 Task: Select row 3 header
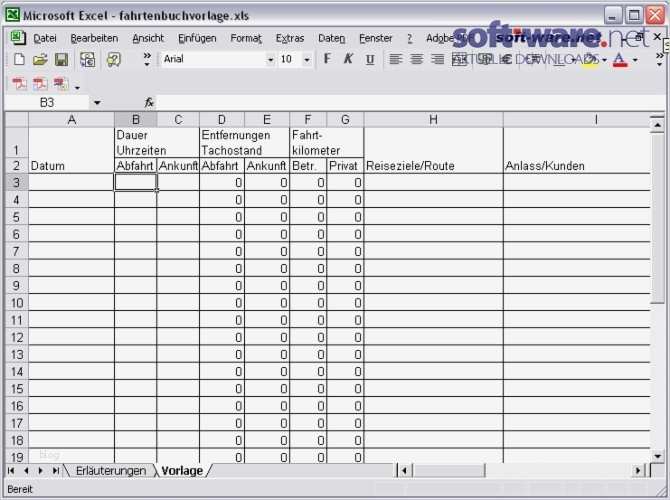17,182
